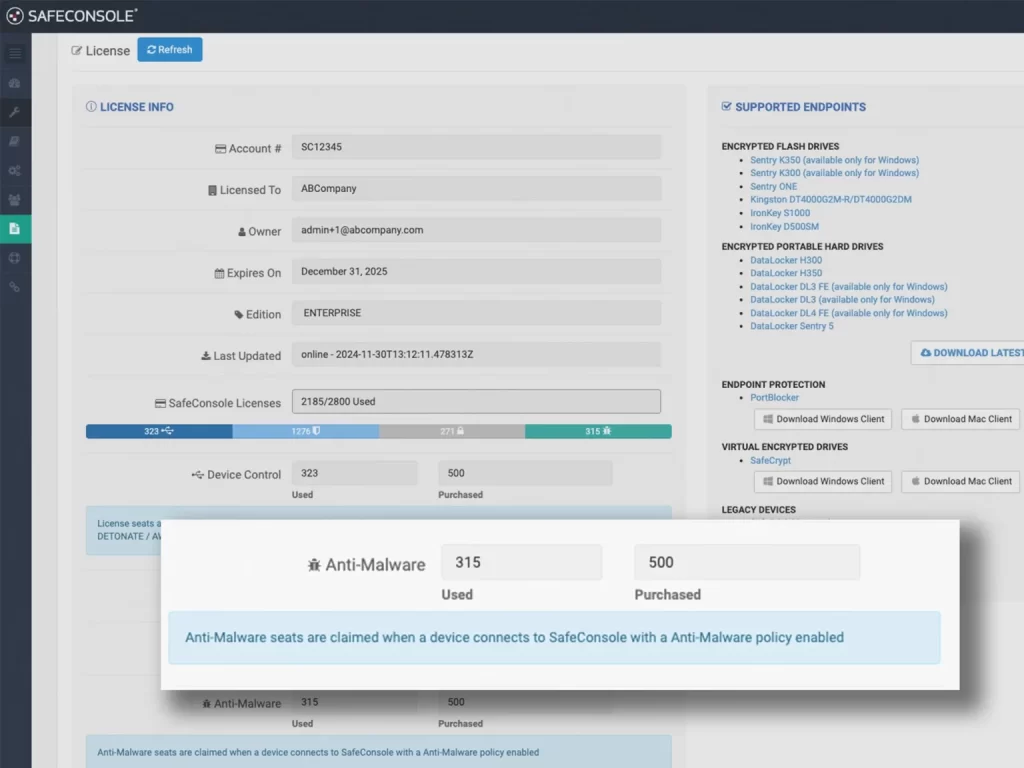Click the hamburger menu icon in sidebar
The height and width of the screenshot is (768, 1024).
[15, 53]
